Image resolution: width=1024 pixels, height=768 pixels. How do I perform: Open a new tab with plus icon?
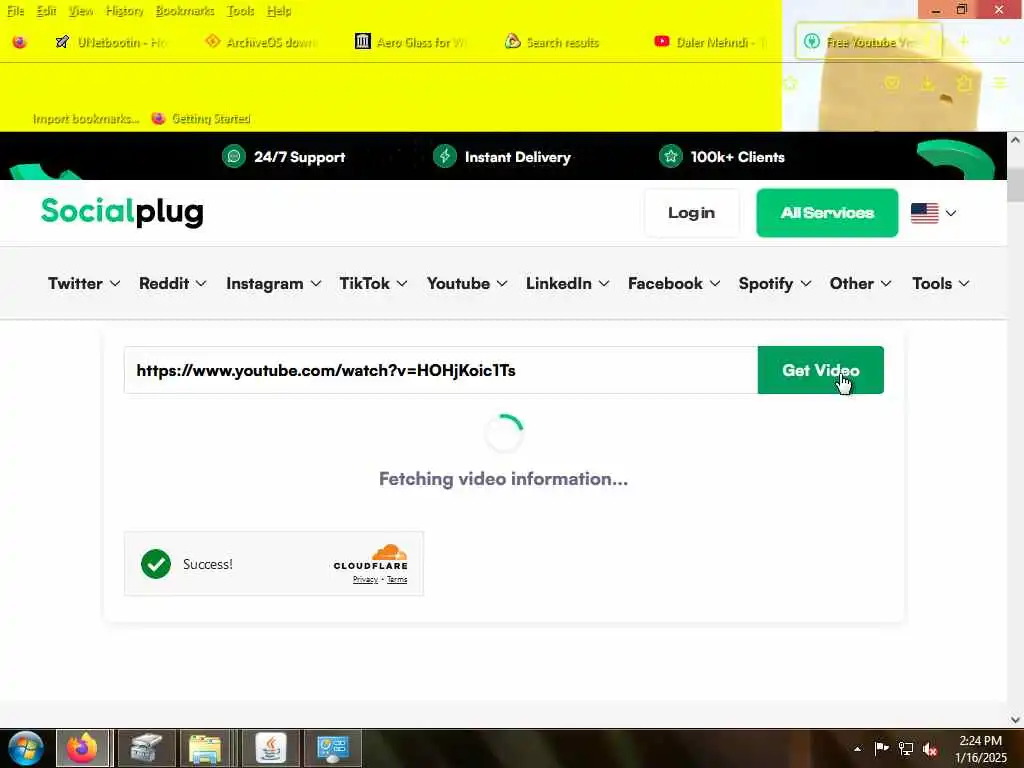(x=963, y=41)
